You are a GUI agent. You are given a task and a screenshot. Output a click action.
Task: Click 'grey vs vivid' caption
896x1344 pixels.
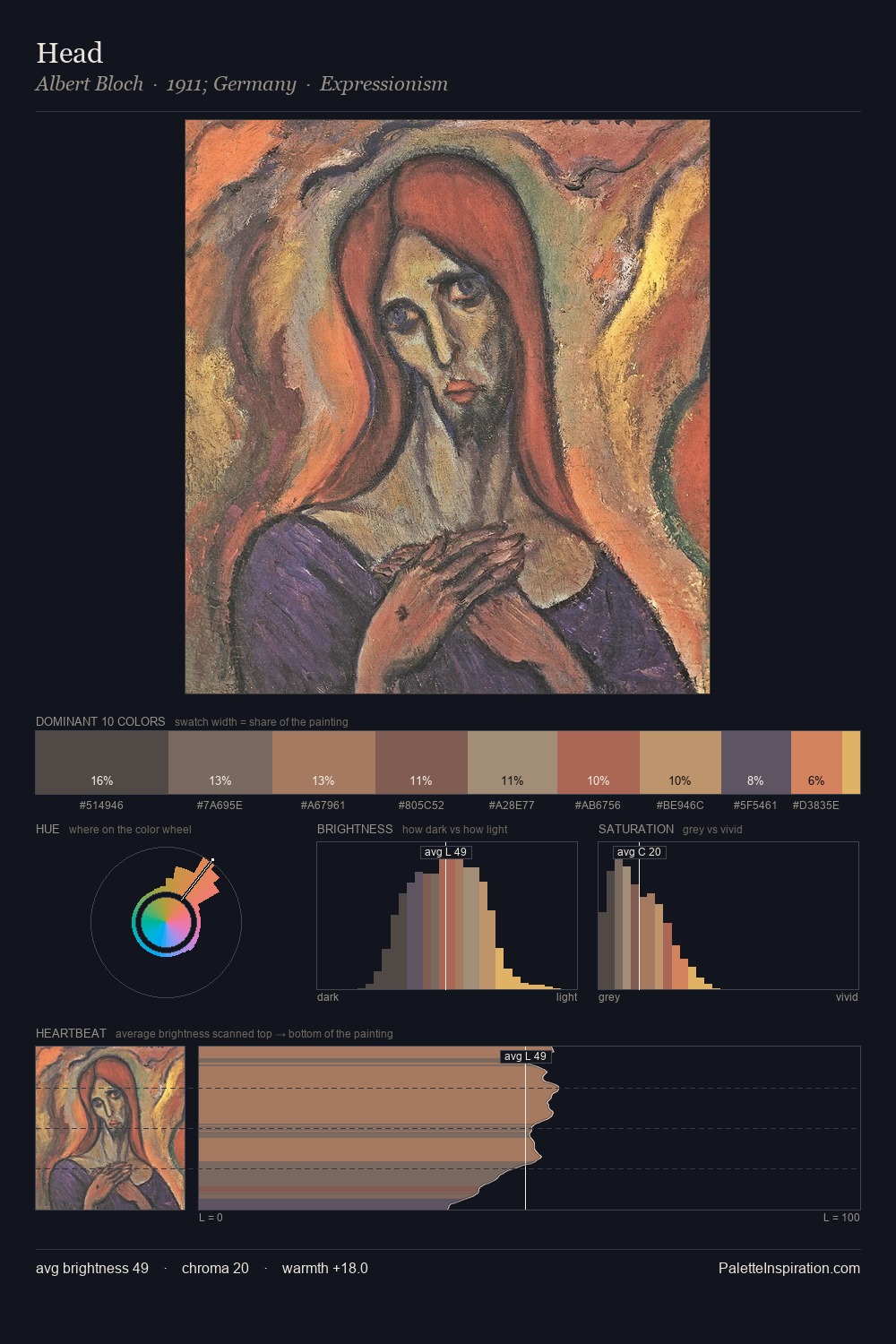[712, 830]
